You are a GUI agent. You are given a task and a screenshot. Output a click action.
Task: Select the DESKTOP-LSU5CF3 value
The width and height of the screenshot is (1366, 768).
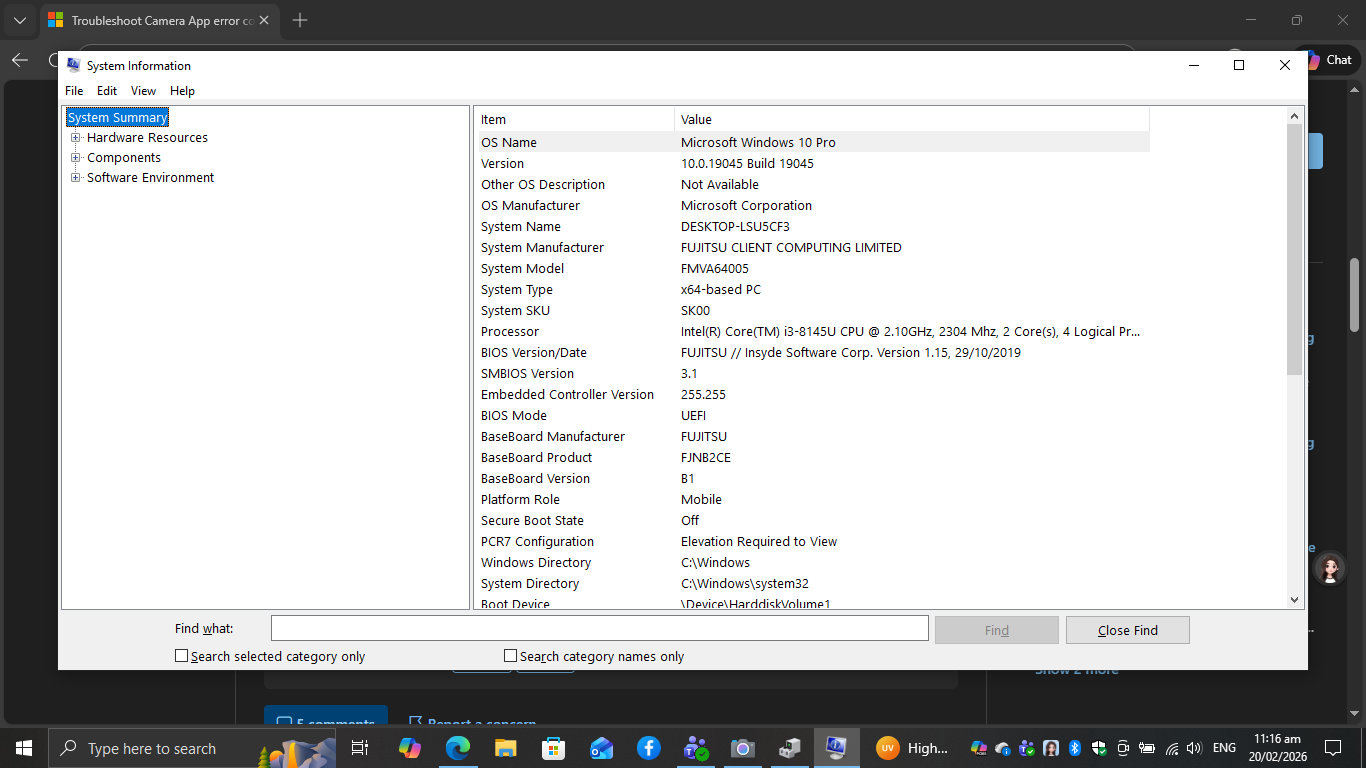pos(735,226)
